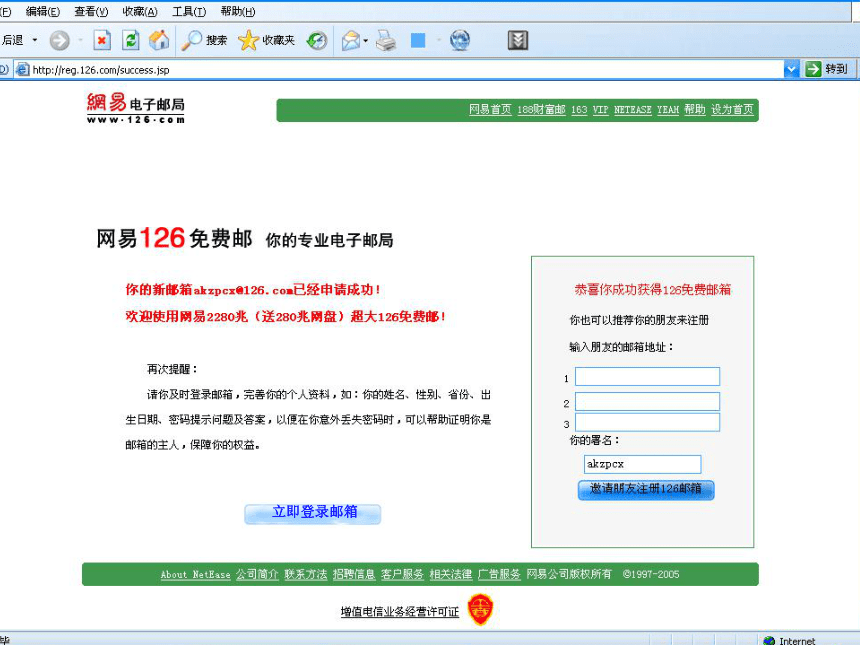
Task: Click the 网易公司版权所有 footer text
Action: 569,574
